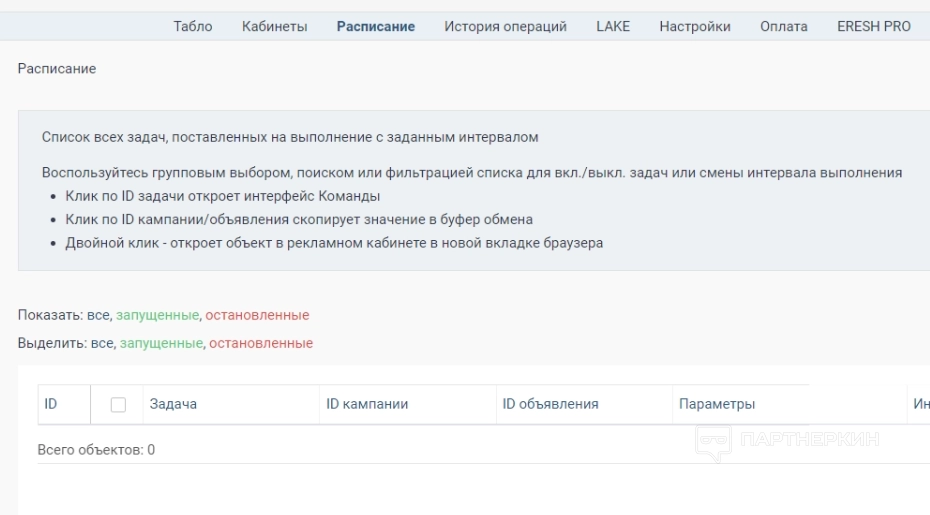Image resolution: width=930 pixels, height=515 pixels.
Task: Navigate to the Оплата section
Action: pyautogui.click(x=784, y=27)
